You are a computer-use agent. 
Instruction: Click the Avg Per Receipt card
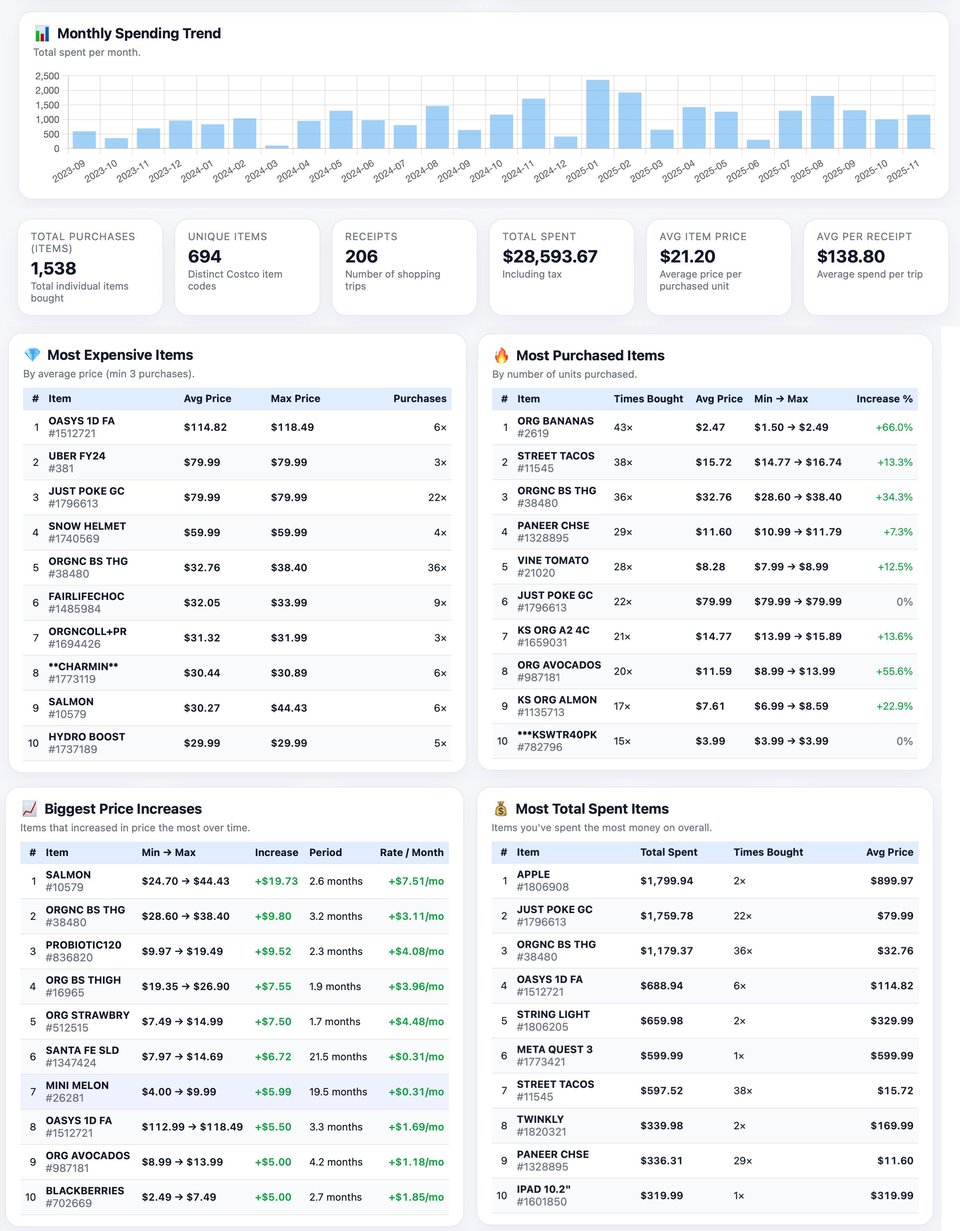875,266
